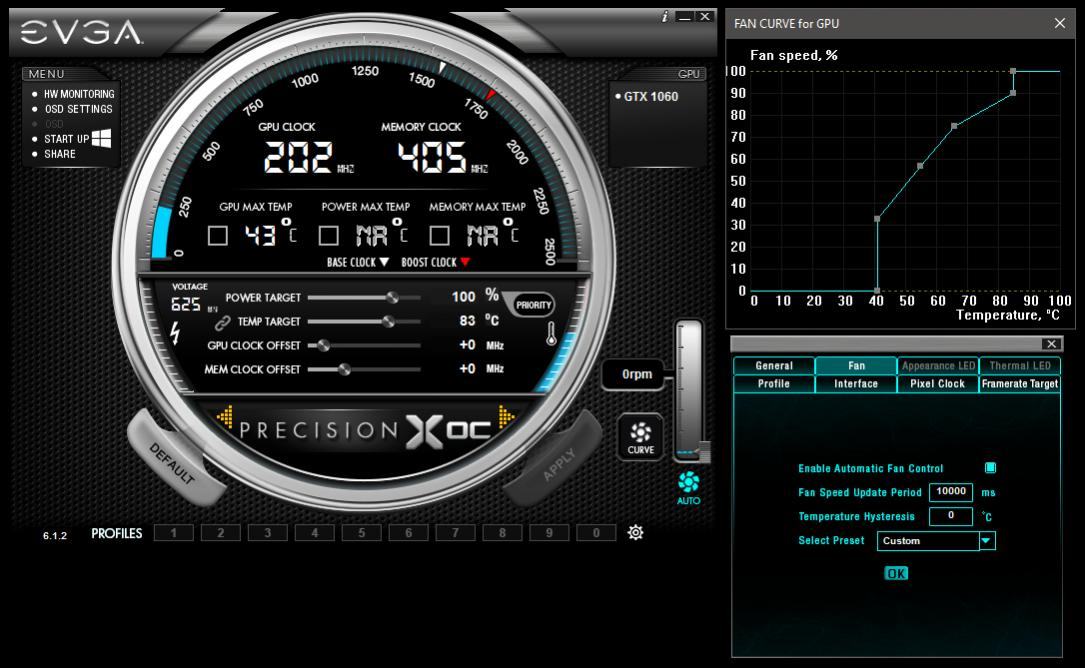Toggle the GPU MAX TEMP checkbox
The height and width of the screenshot is (668, 1085).
point(218,235)
